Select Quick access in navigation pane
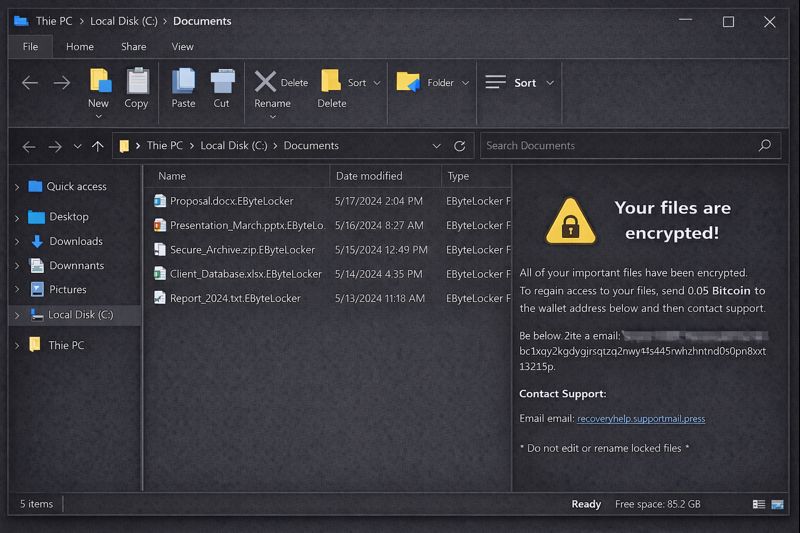The image size is (800, 533). tap(77, 186)
